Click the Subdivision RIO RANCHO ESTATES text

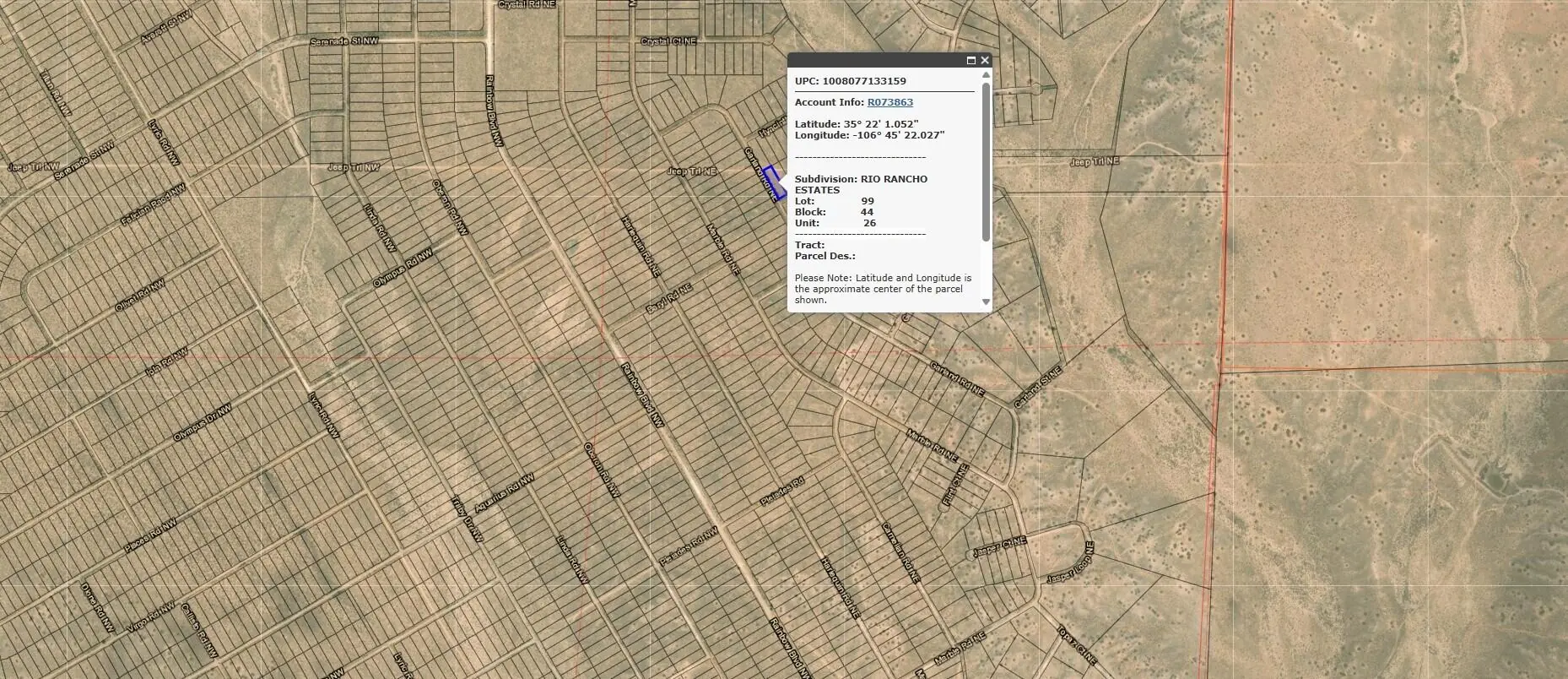click(860, 184)
